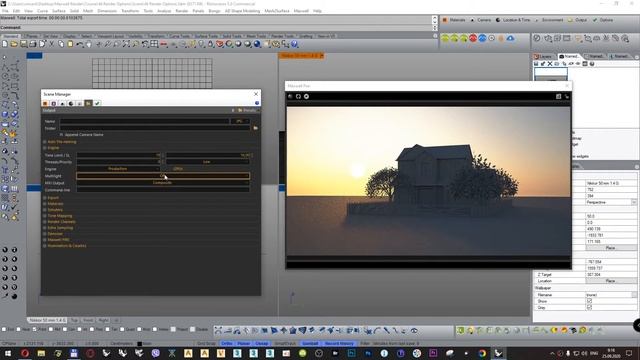The width and height of the screenshot is (640, 360).
Task: Click the Print icon in the Standard toolbar
Action: tap(33, 44)
